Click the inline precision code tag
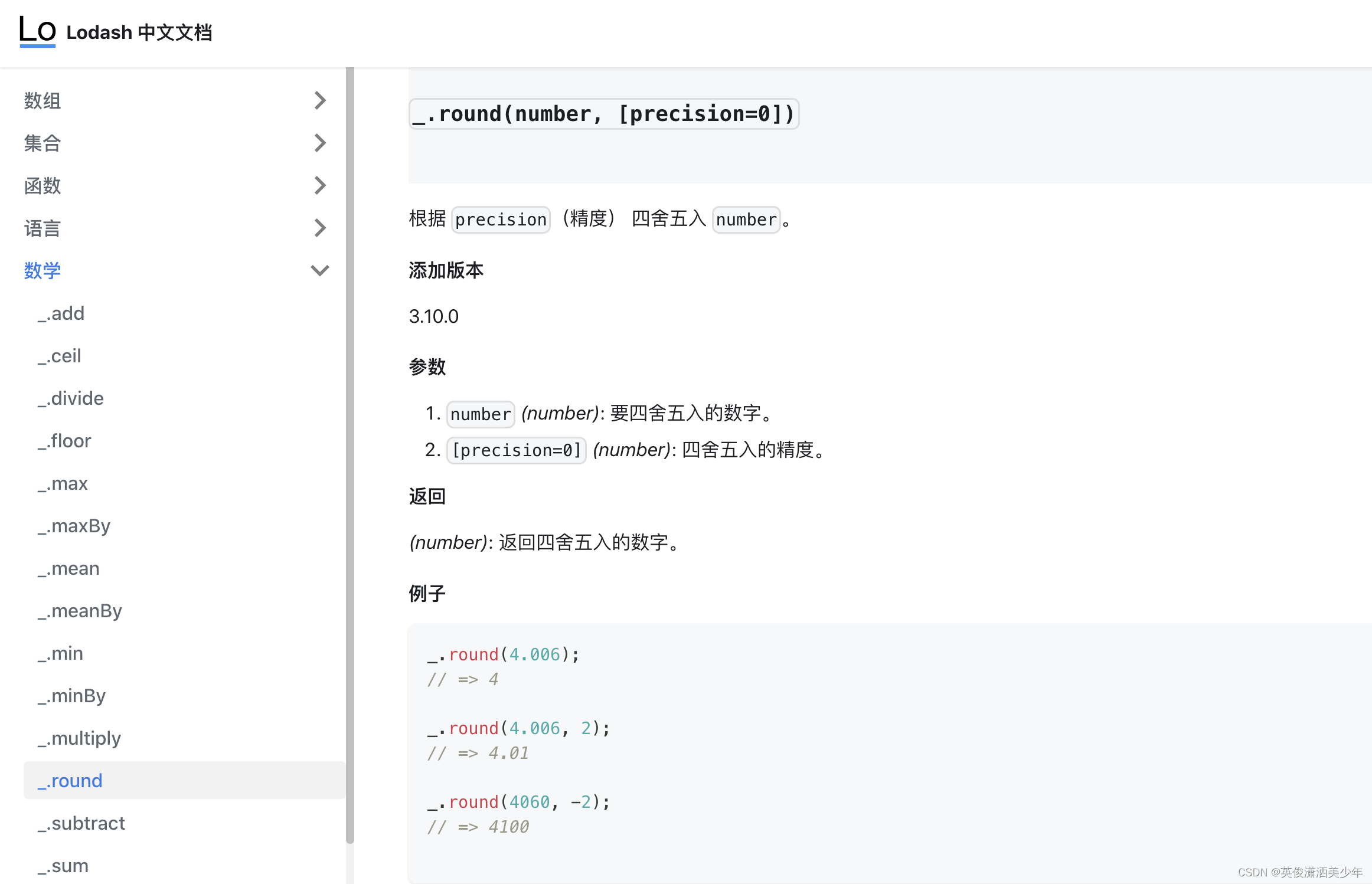 (501, 220)
